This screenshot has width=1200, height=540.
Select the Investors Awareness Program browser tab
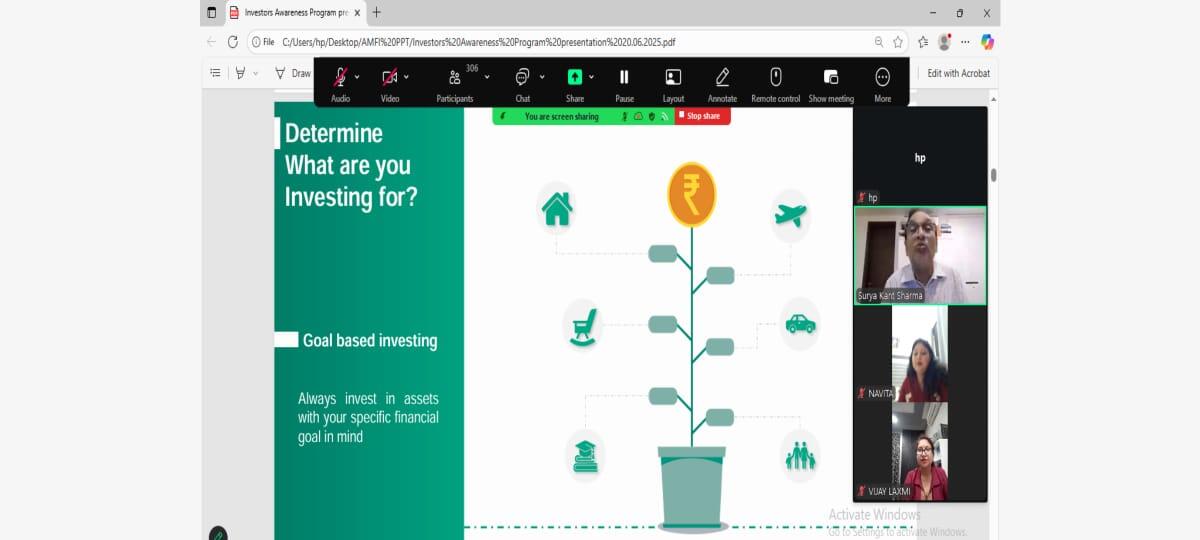click(x=295, y=13)
